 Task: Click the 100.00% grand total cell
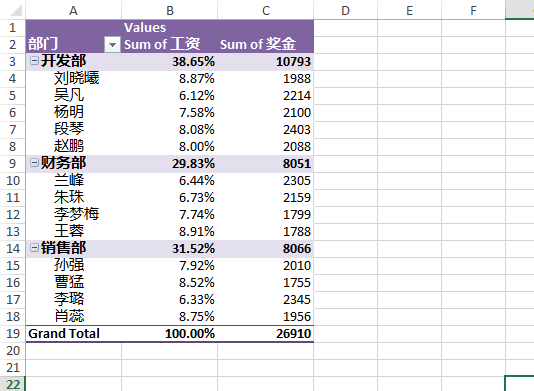coord(170,333)
